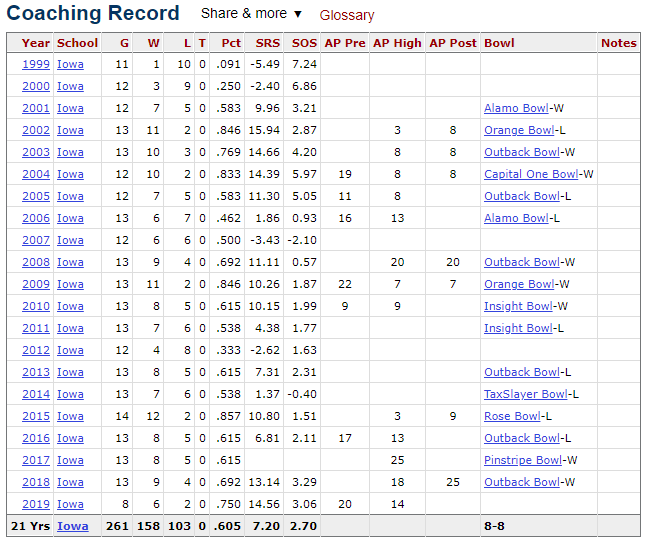Open the 2017 season link

(36, 460)
